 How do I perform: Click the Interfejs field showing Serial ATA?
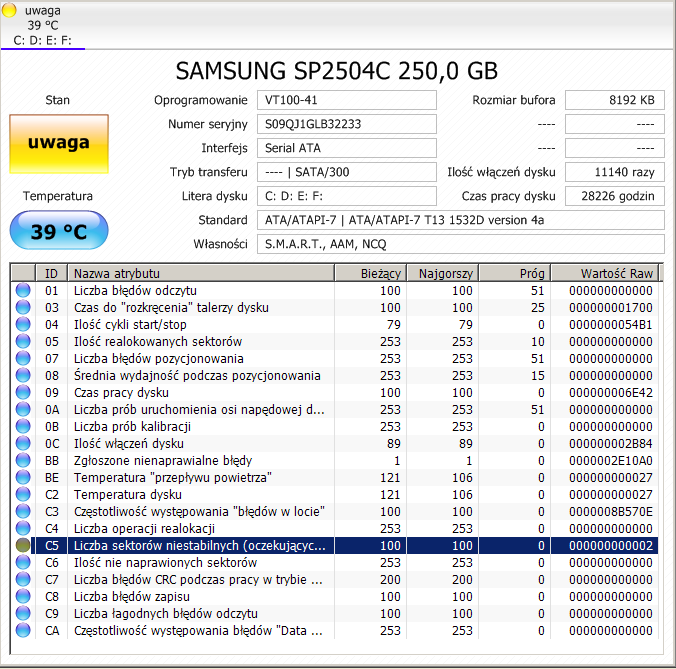(347, 148)
